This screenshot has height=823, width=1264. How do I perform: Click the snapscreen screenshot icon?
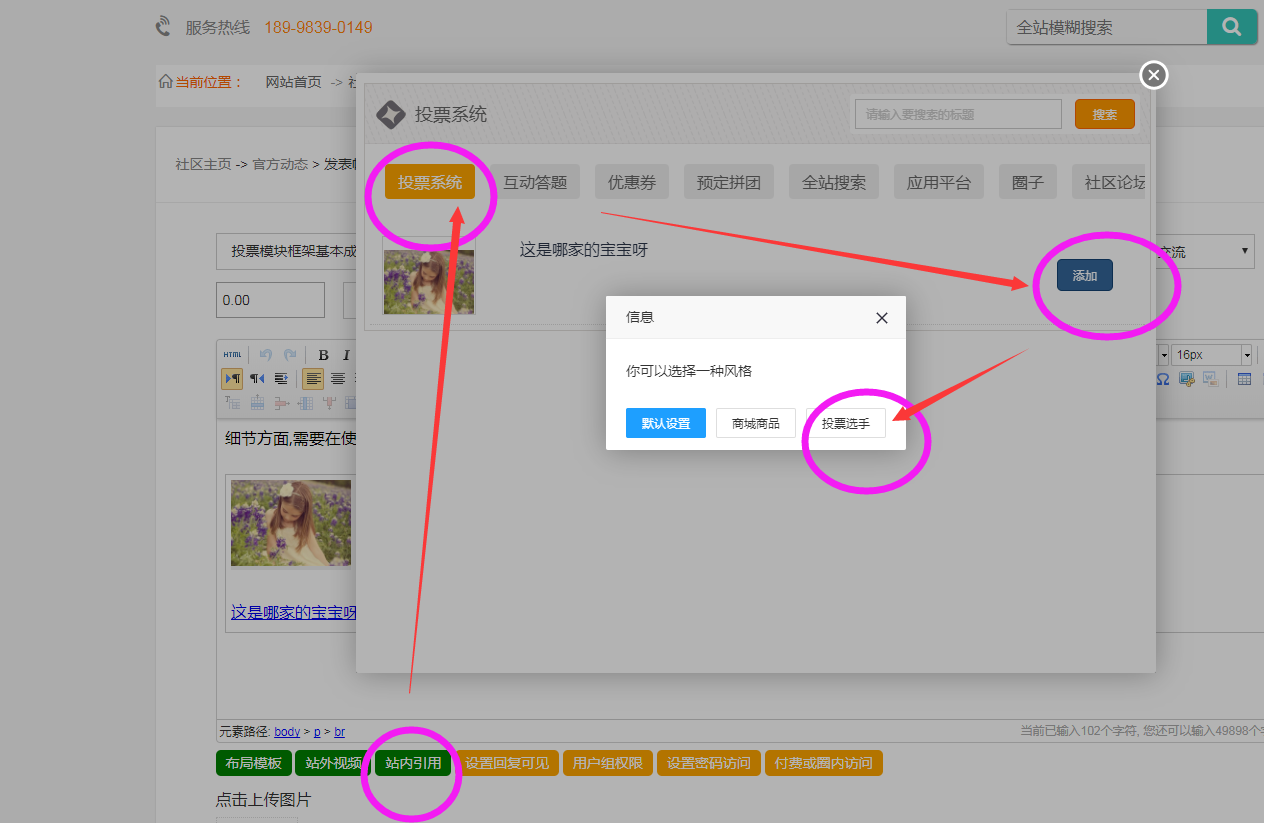1187,379
